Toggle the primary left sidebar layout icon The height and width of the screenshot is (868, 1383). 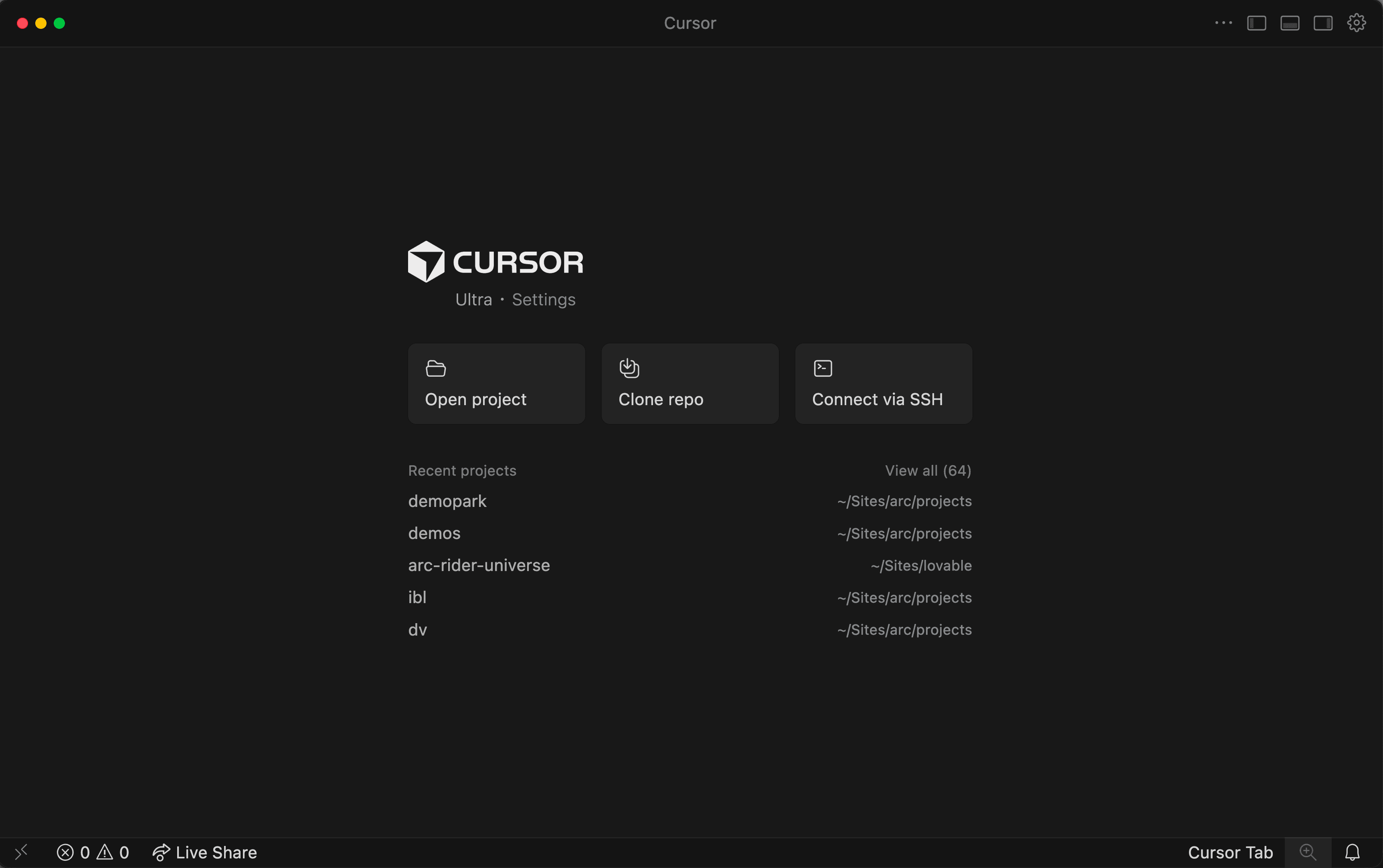click(x=1256, y=23)
